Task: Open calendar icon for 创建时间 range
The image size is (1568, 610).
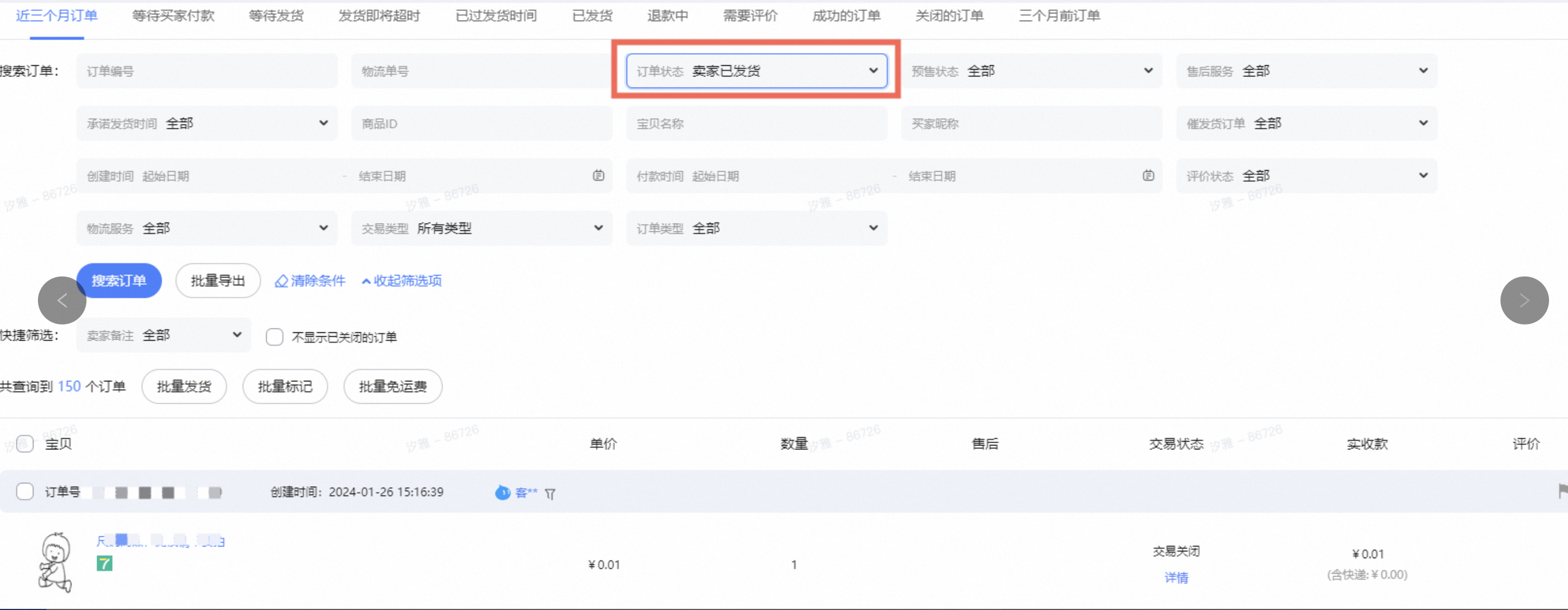Action: 598,175
